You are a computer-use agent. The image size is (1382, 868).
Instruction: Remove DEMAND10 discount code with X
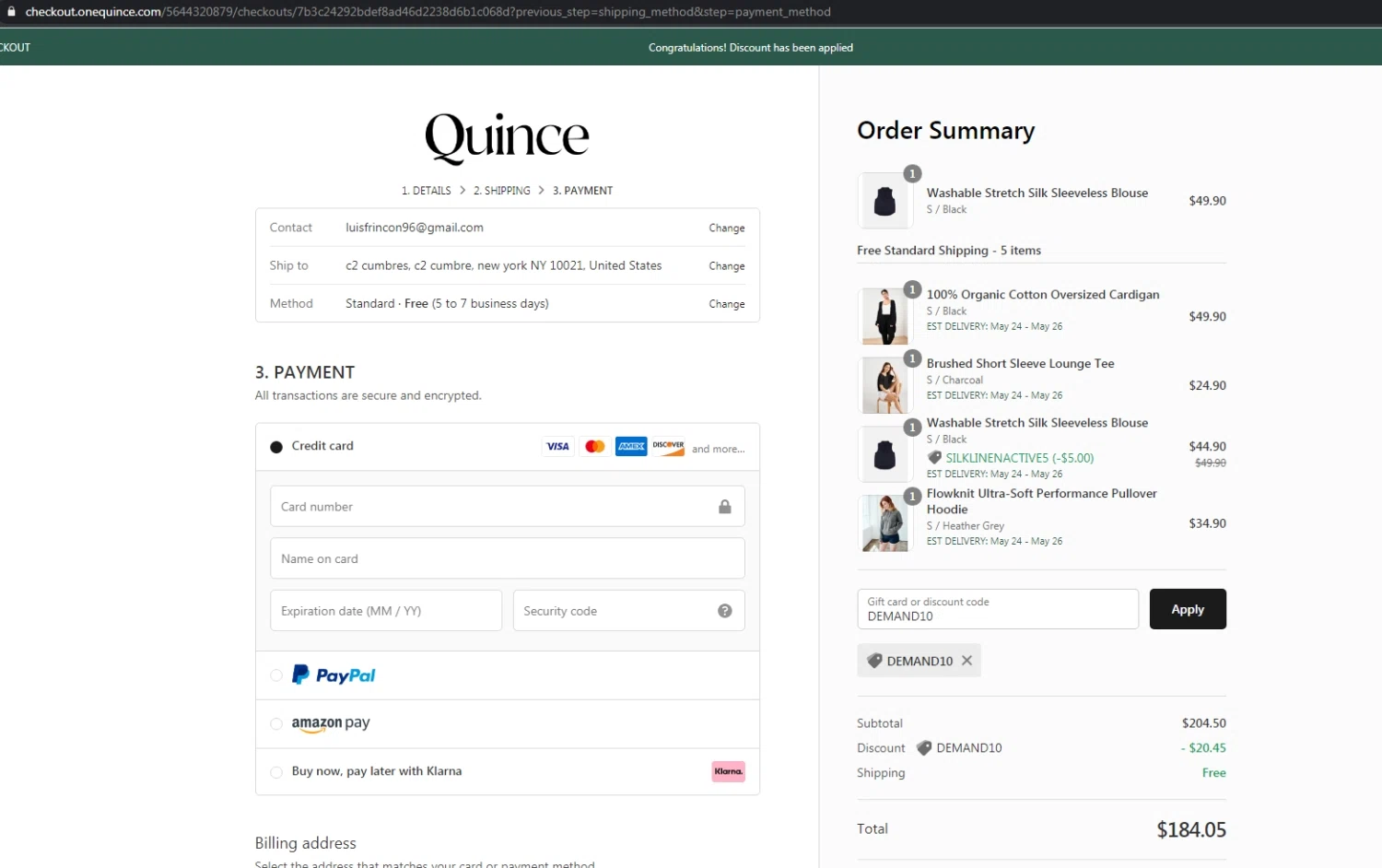pyautogui.click(x=966, y=661)
